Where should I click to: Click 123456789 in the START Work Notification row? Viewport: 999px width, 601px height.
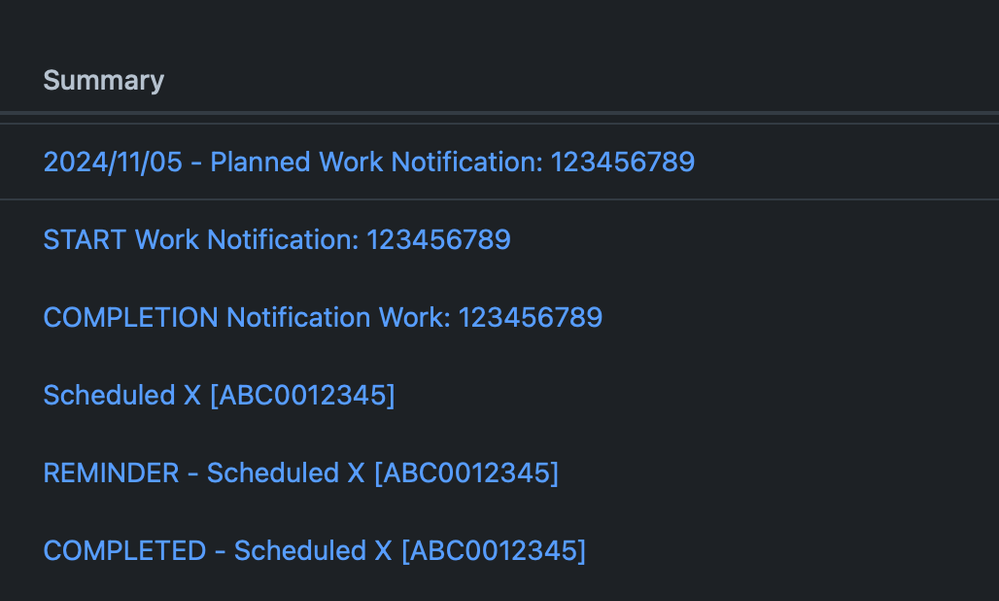click(x=438, y=240)
